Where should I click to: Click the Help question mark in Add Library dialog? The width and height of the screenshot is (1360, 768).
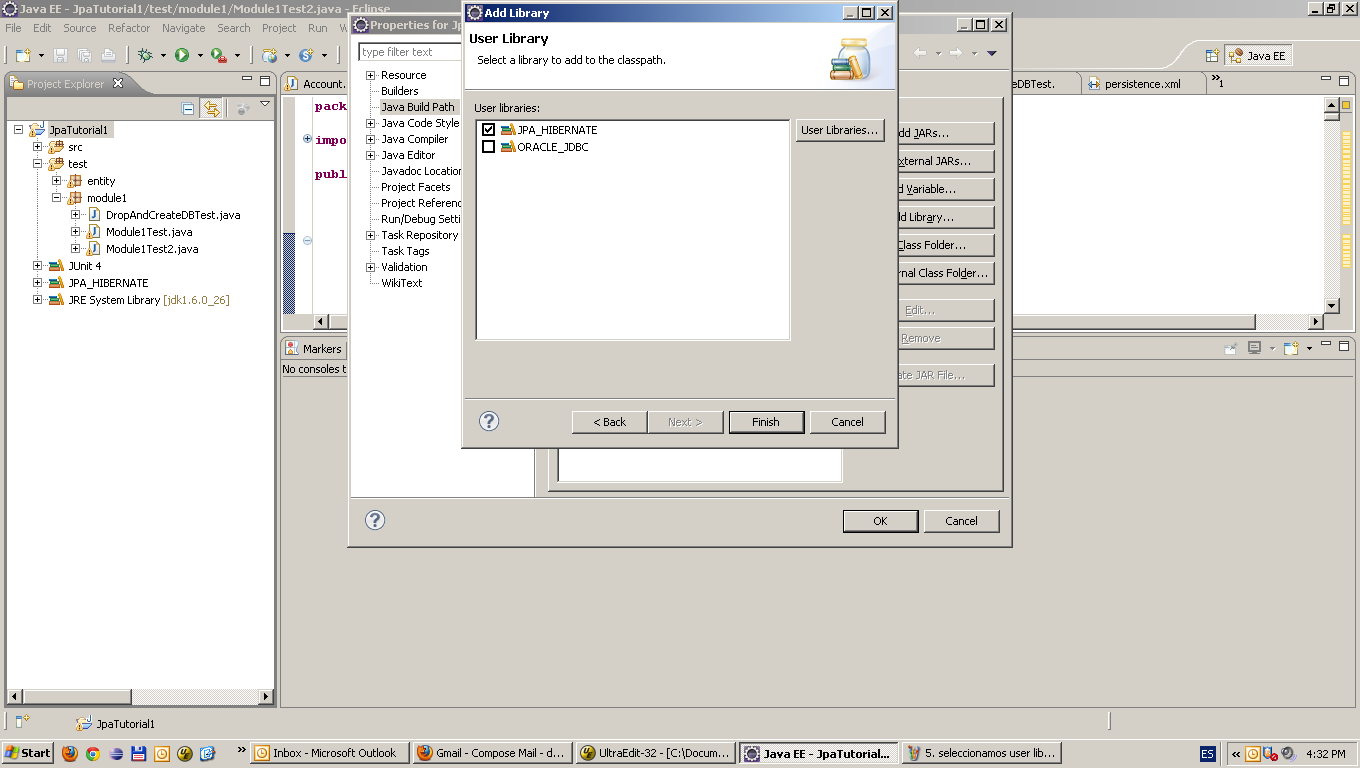488,421
